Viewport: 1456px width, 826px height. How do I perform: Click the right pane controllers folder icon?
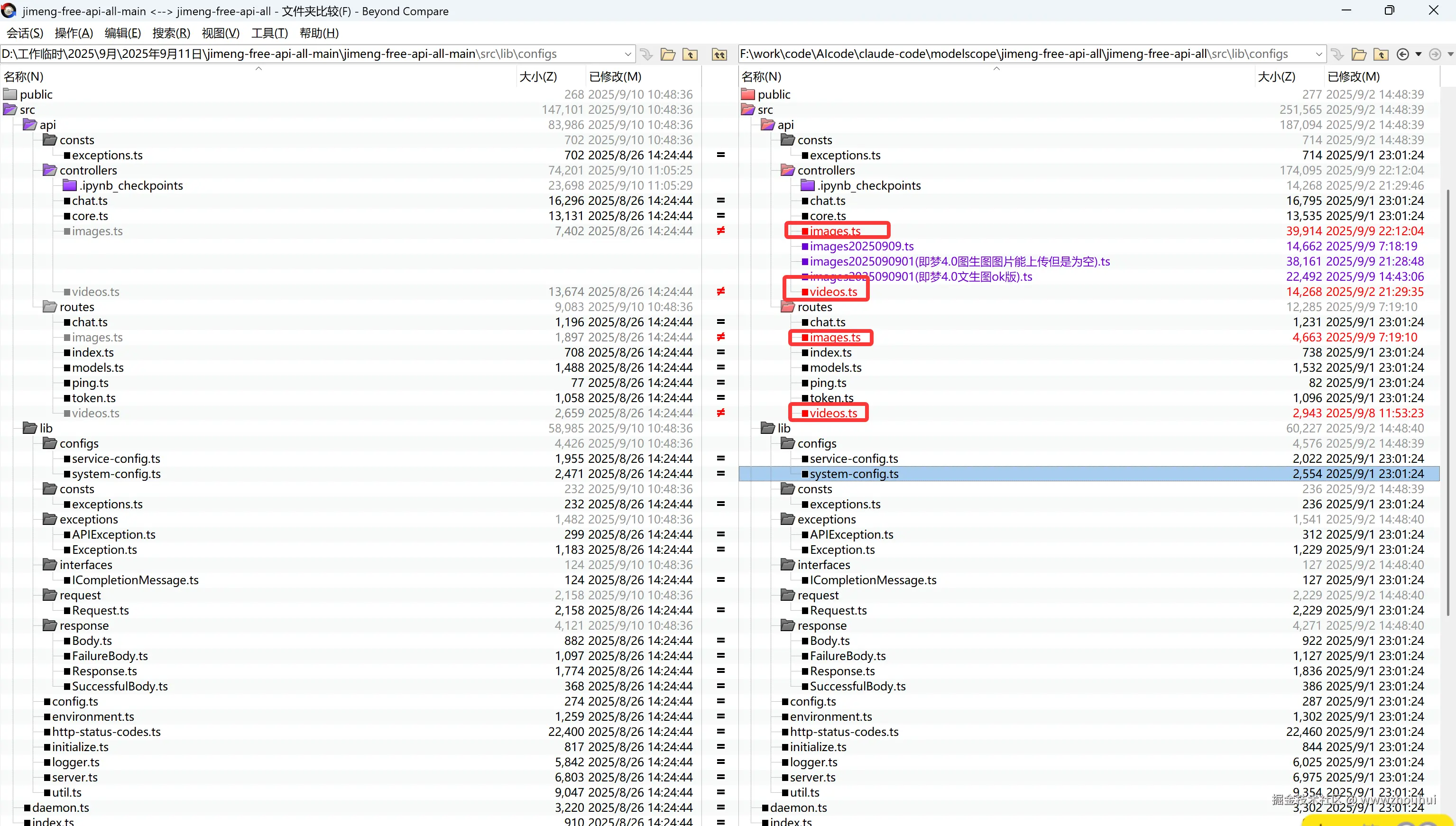coord(788,170)
